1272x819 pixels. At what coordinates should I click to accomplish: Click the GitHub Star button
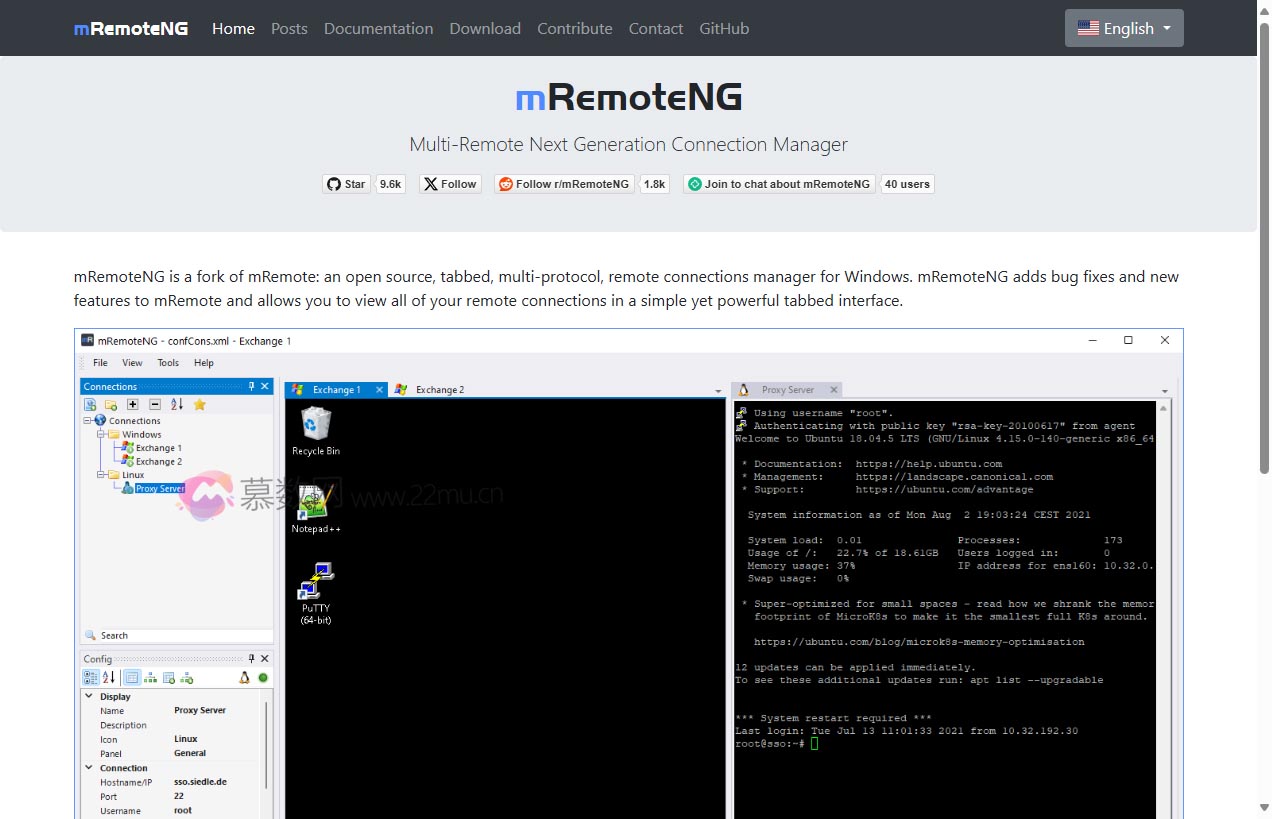[x=346, y=184]
